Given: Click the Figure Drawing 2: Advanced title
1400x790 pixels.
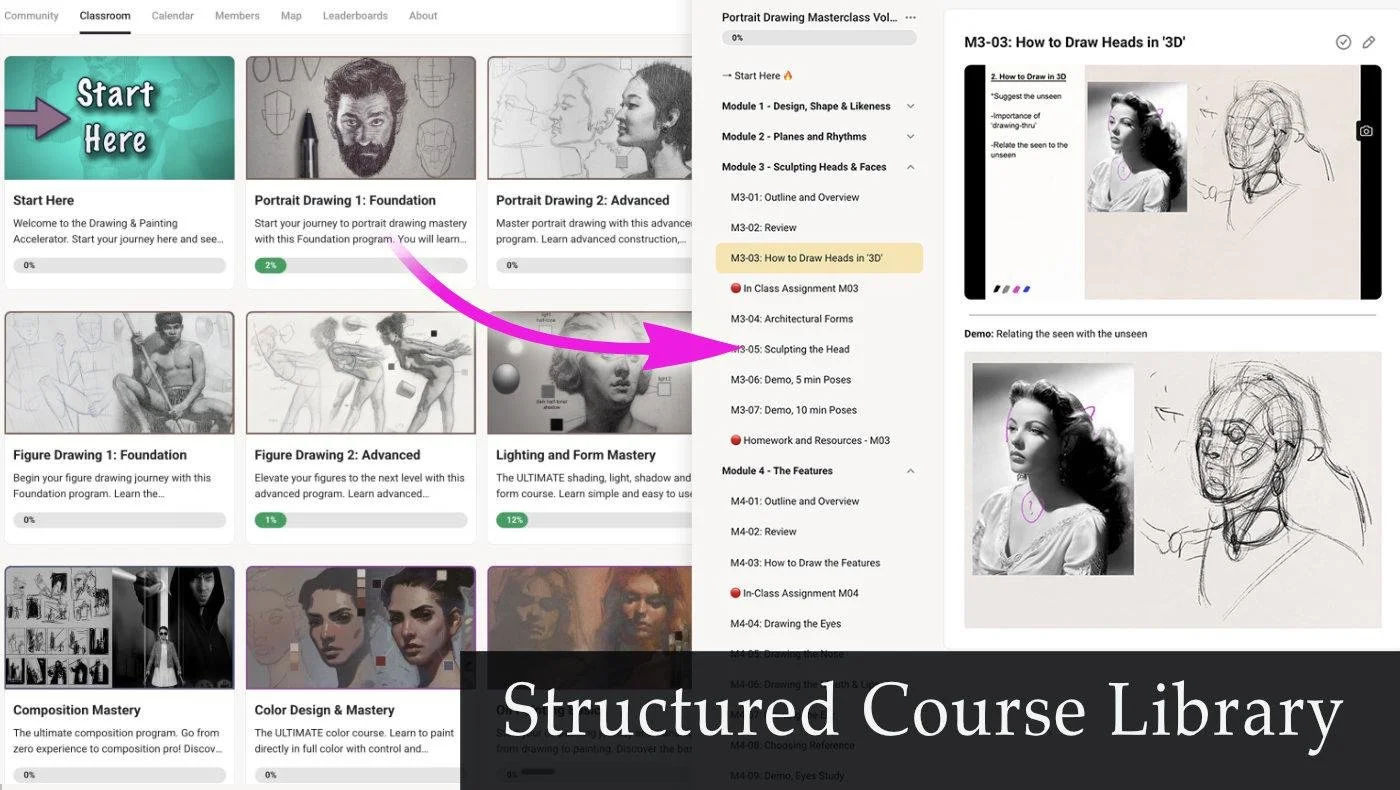Looking at the screenshot, I should (x=337, y=455).
